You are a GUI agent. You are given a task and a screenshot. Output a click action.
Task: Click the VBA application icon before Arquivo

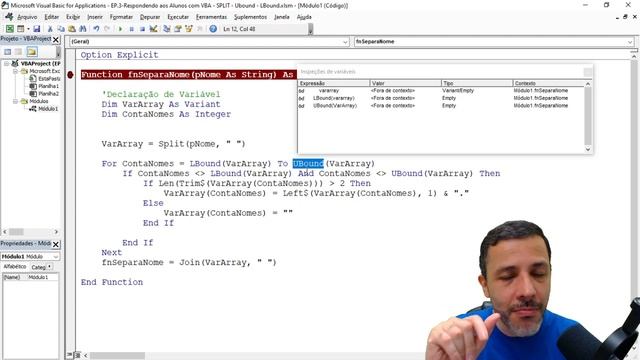(x=9, y=17)
